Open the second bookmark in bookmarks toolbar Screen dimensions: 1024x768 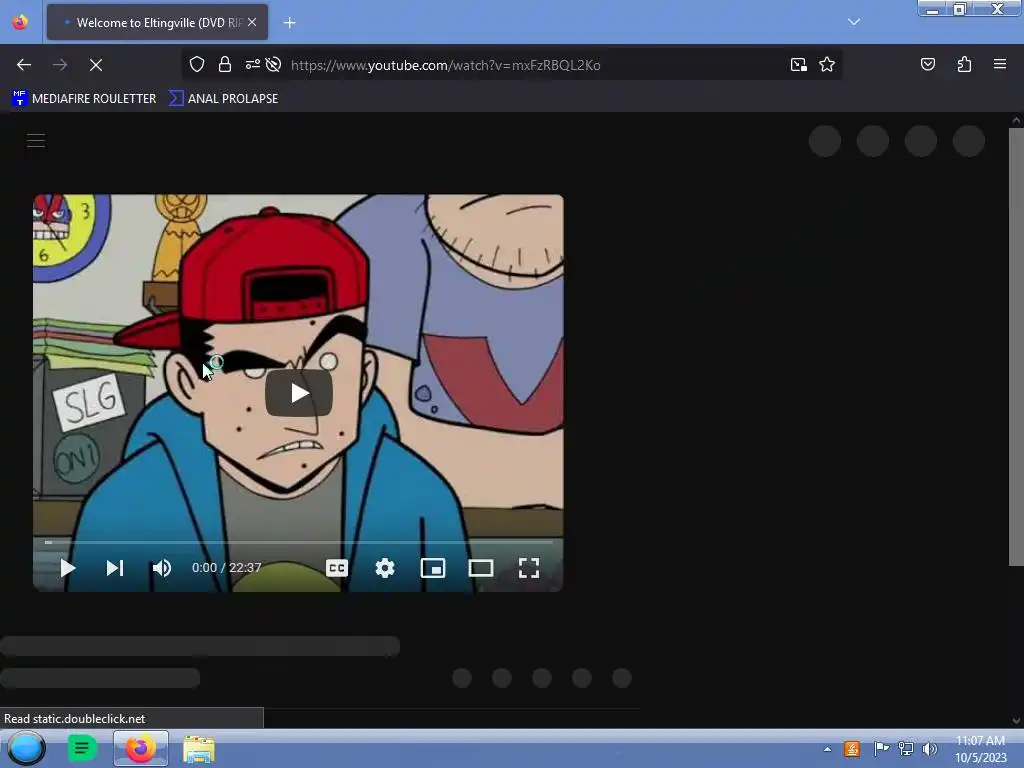(x=223, y=99)
